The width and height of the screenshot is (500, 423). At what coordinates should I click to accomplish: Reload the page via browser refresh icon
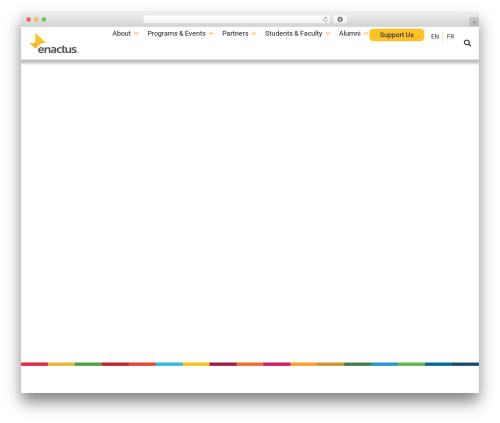(325, 19)
